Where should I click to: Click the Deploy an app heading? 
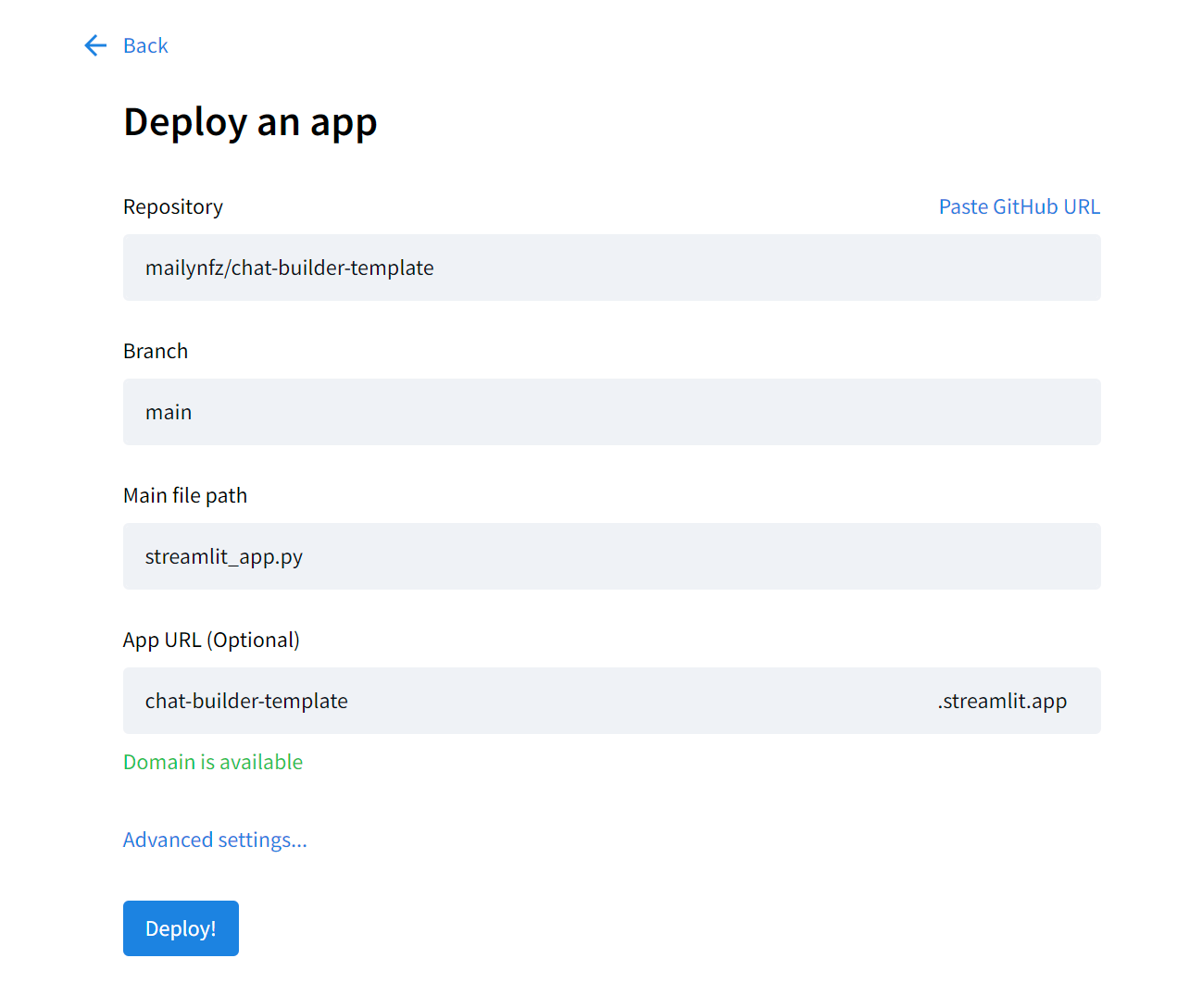point(250,122)
